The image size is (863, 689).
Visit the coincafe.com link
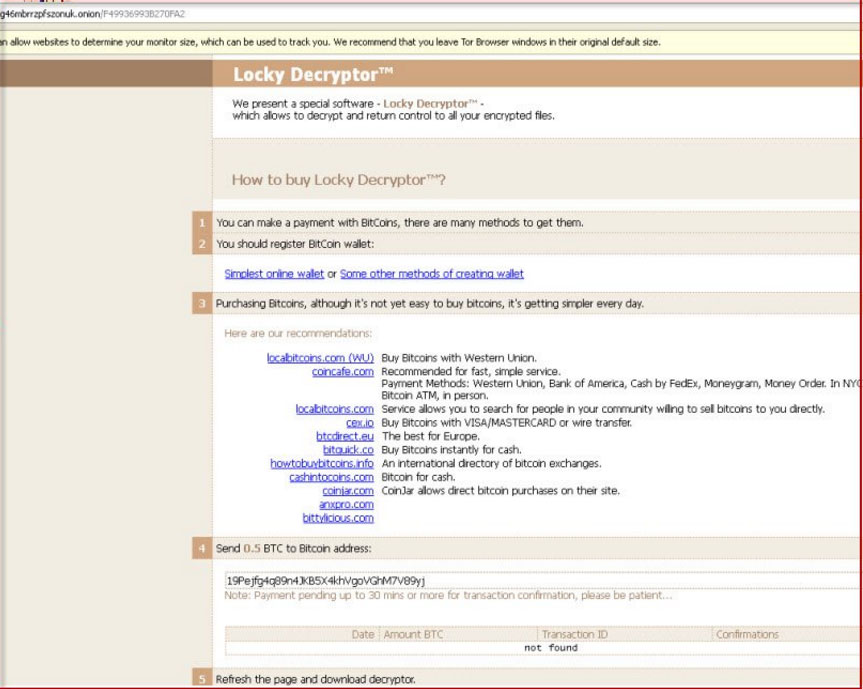pos(343,371)
